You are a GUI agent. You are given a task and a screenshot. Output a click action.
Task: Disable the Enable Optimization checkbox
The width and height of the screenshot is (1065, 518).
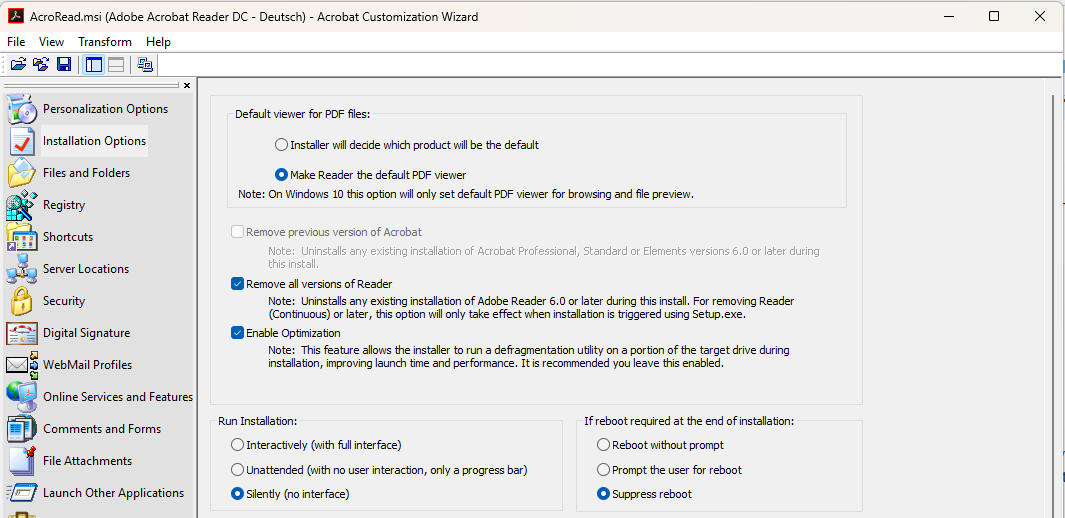click(238, 333)
